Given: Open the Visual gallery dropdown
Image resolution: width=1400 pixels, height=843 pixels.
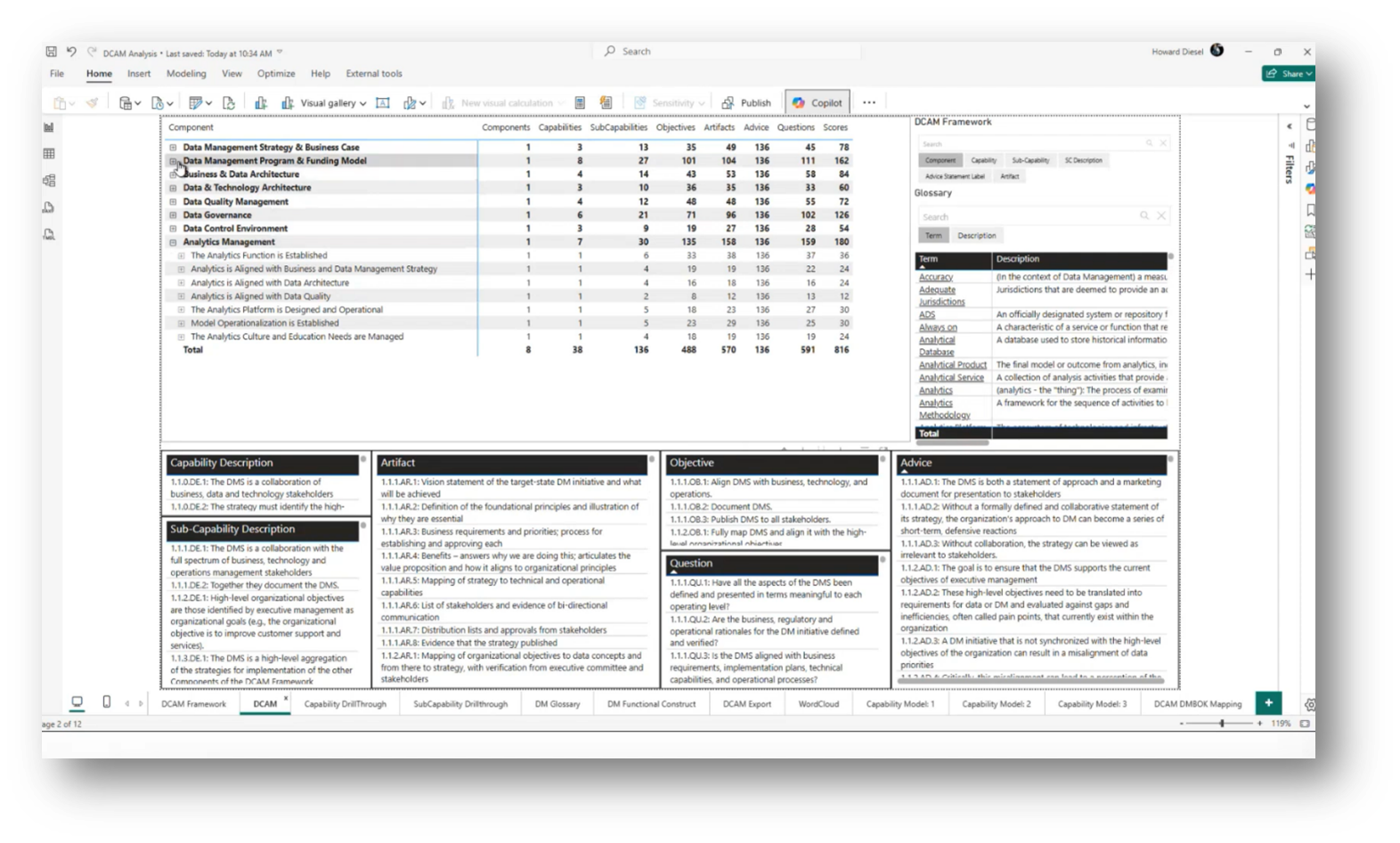Looking at the screenshot, I should pos(324,103).
